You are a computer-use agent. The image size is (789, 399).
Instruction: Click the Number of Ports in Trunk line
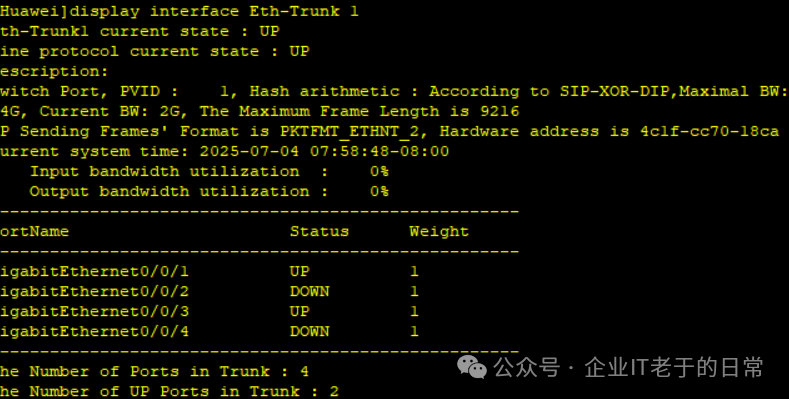click(154, 372)
